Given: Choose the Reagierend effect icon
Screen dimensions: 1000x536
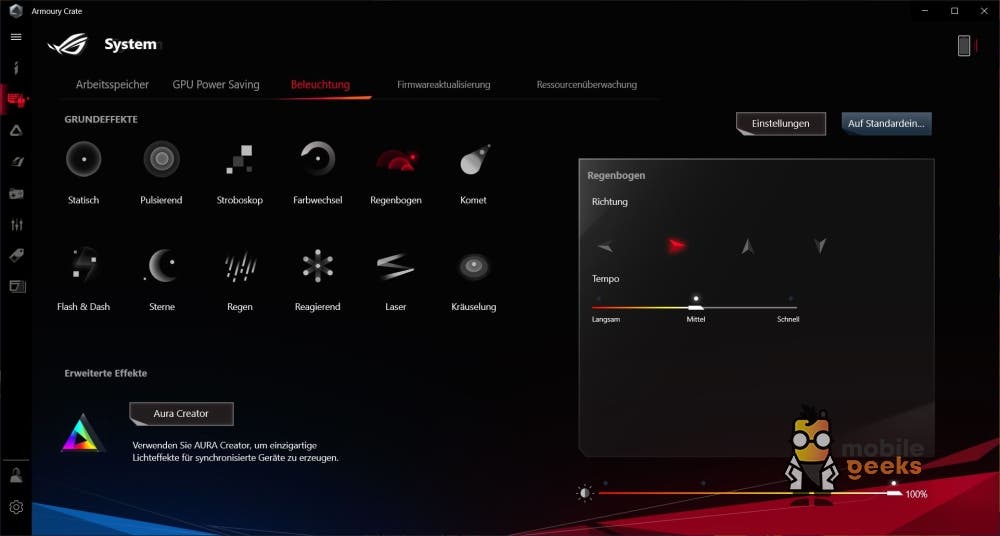Looking at the screenshot, I should 318,265.
